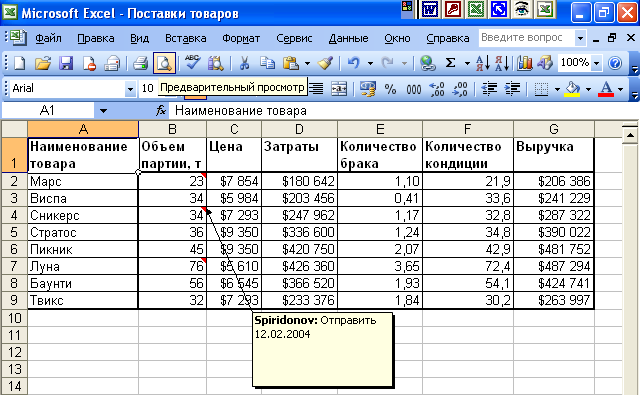
Task: Save the workbook with the floppy icon
Action: (66, 63)
